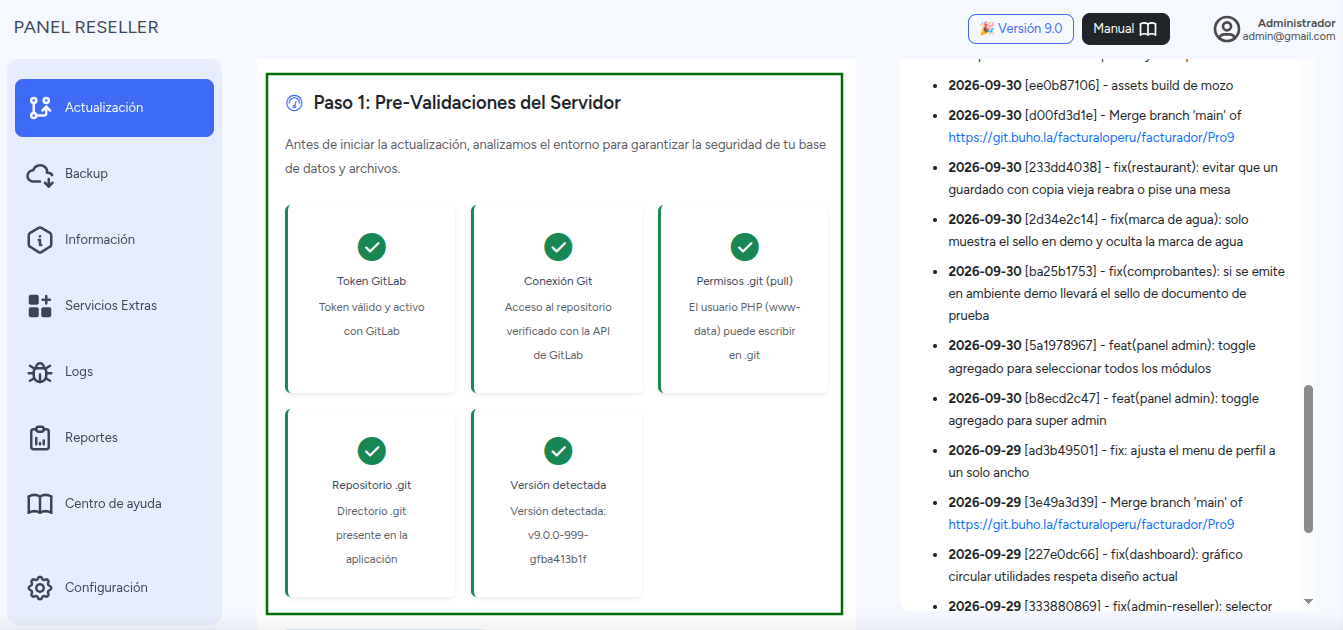
Task: Click the Token GitLab green checkmark
Action: [x=372, y=247]
